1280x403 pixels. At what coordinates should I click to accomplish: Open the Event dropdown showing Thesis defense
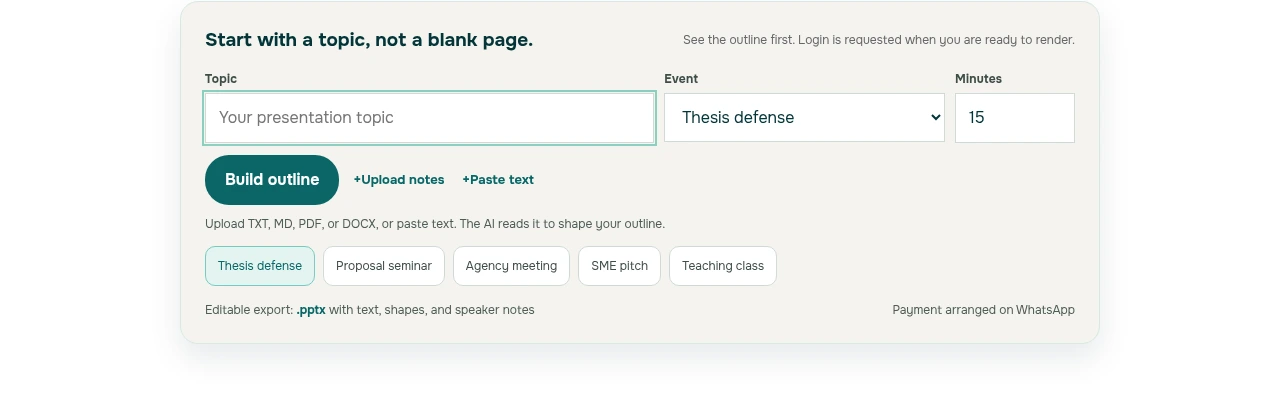tap(804, 118)
